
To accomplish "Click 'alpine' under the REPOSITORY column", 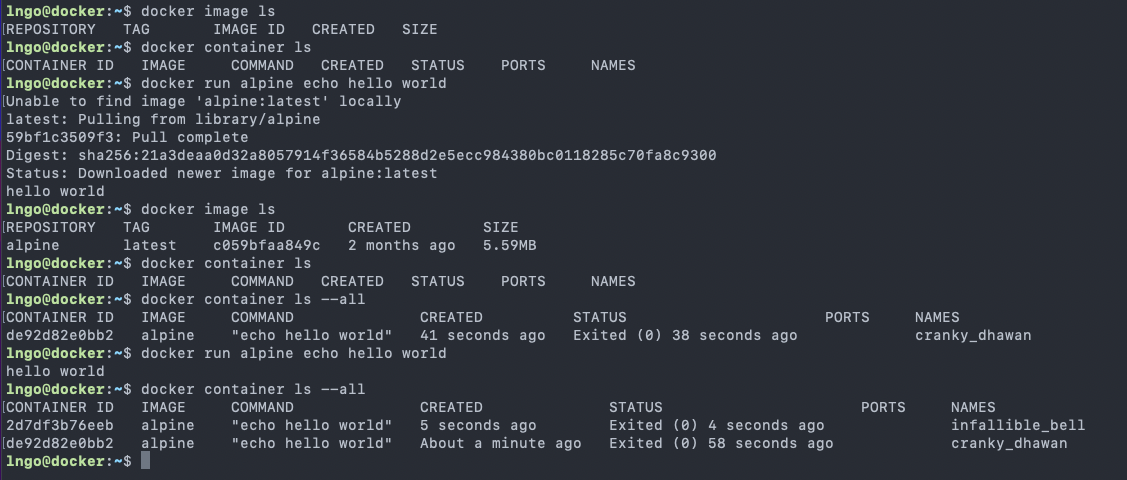I will 33,245.
